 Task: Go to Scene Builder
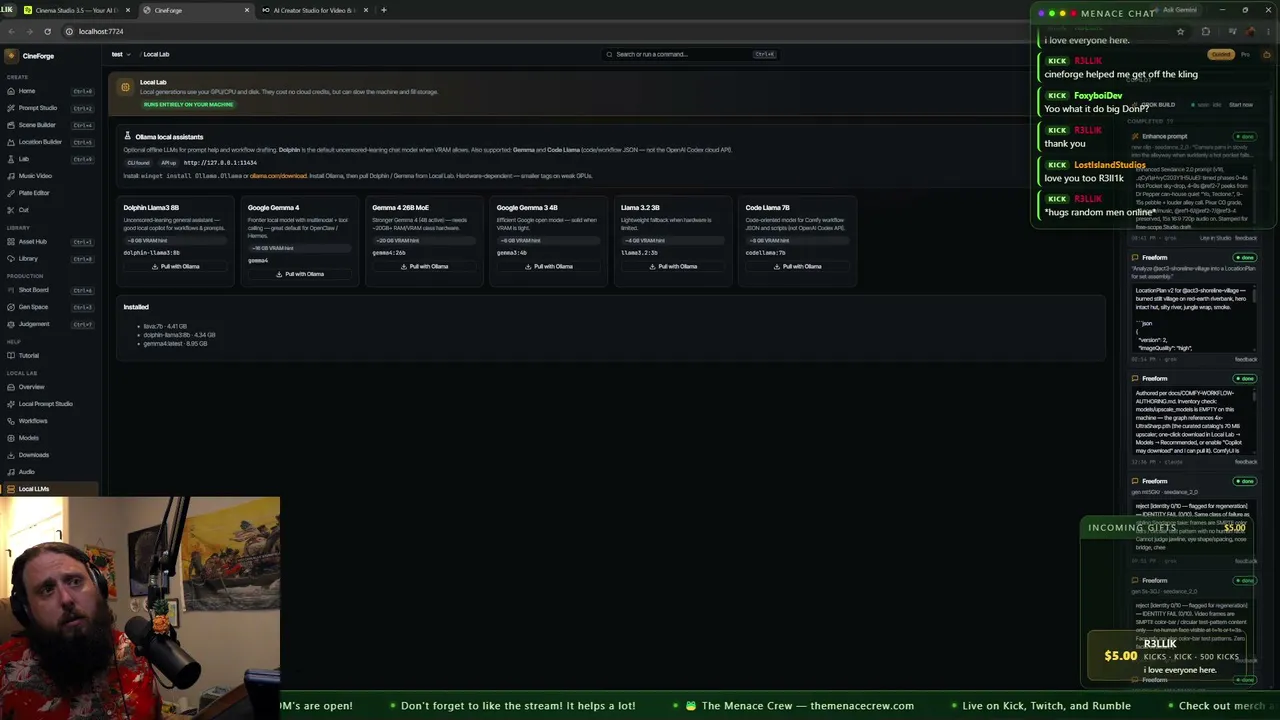pyautogui.click(x=48, y=125)
